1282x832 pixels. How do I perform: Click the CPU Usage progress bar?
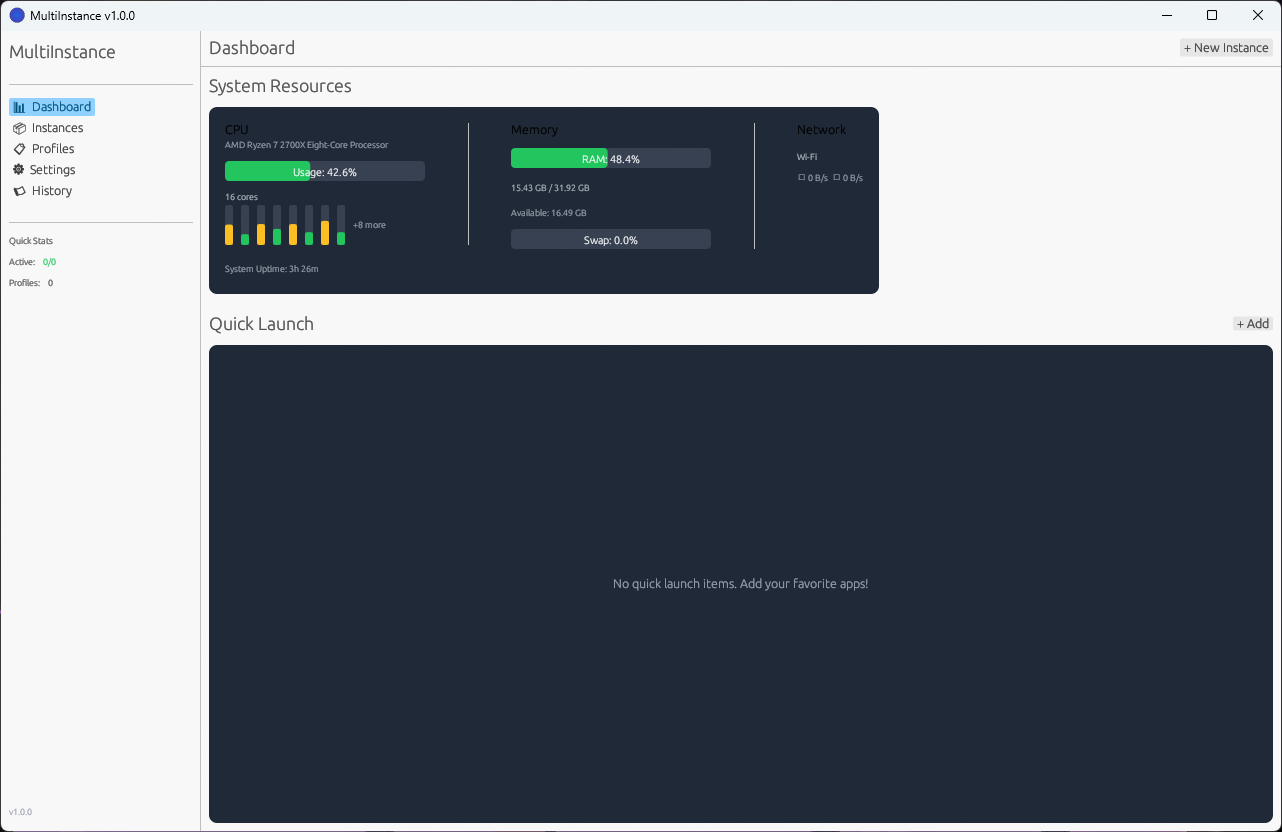(x=325, y=171)
